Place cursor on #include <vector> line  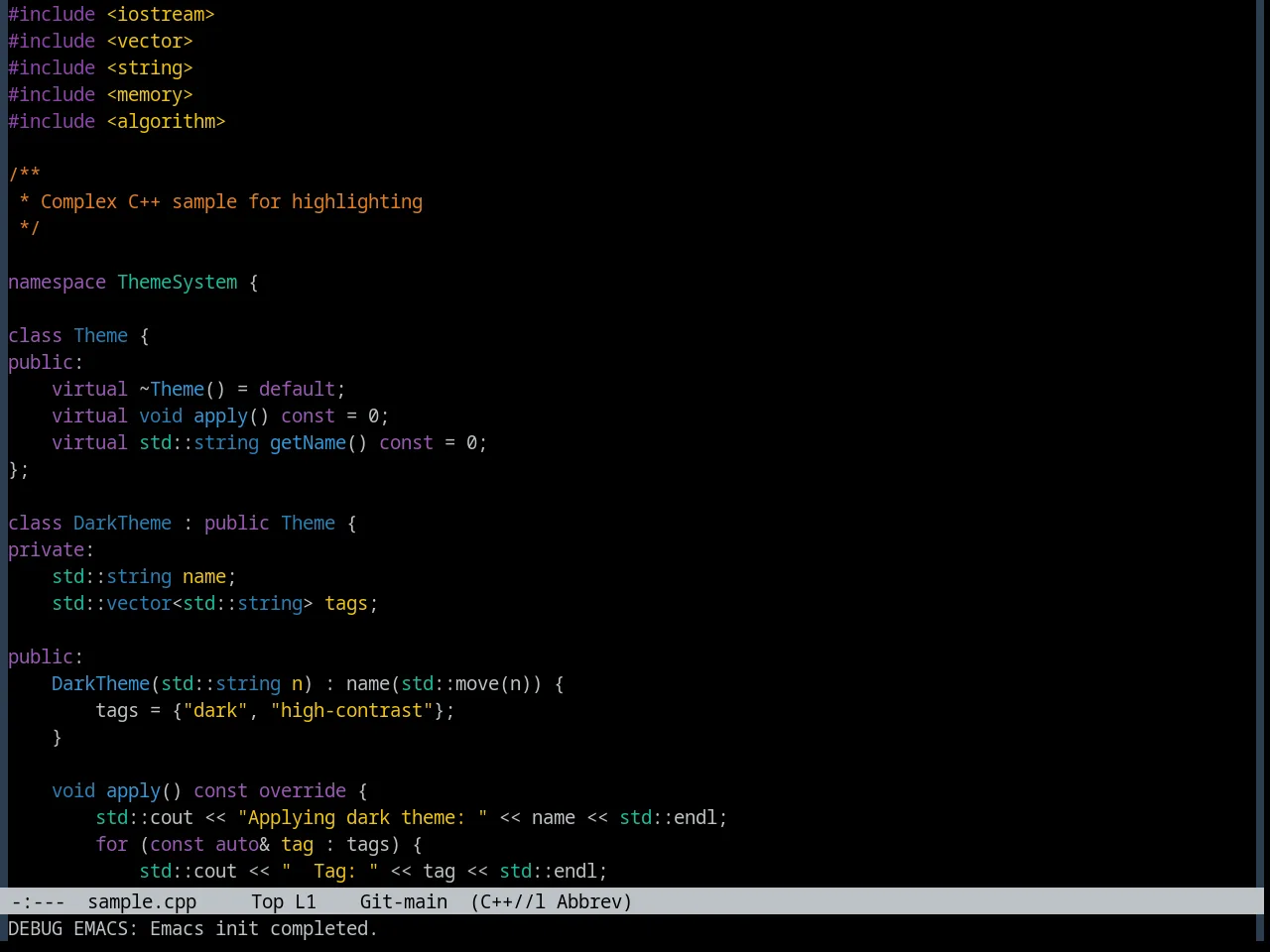100,41
